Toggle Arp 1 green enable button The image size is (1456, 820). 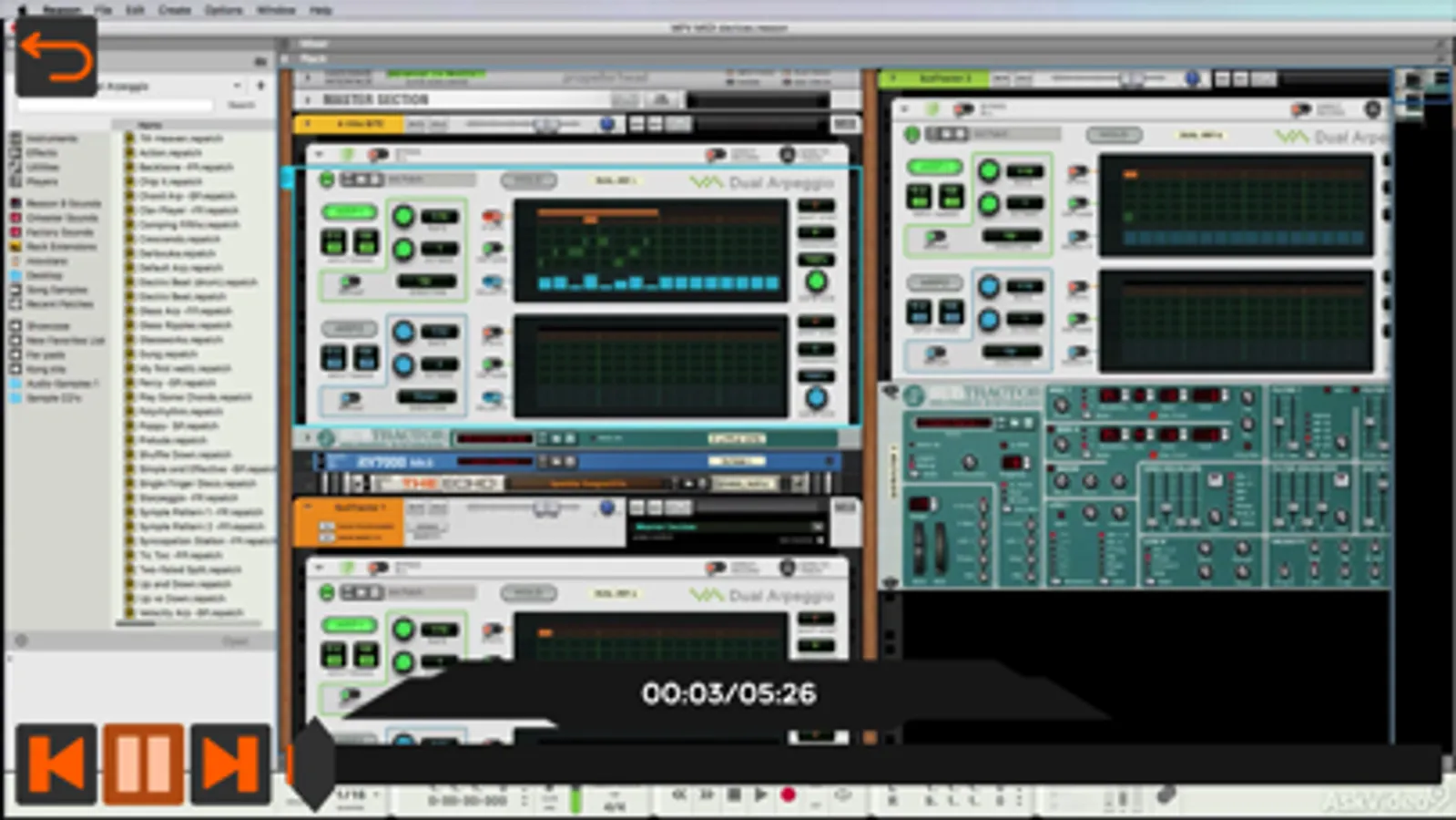[349, 212]
